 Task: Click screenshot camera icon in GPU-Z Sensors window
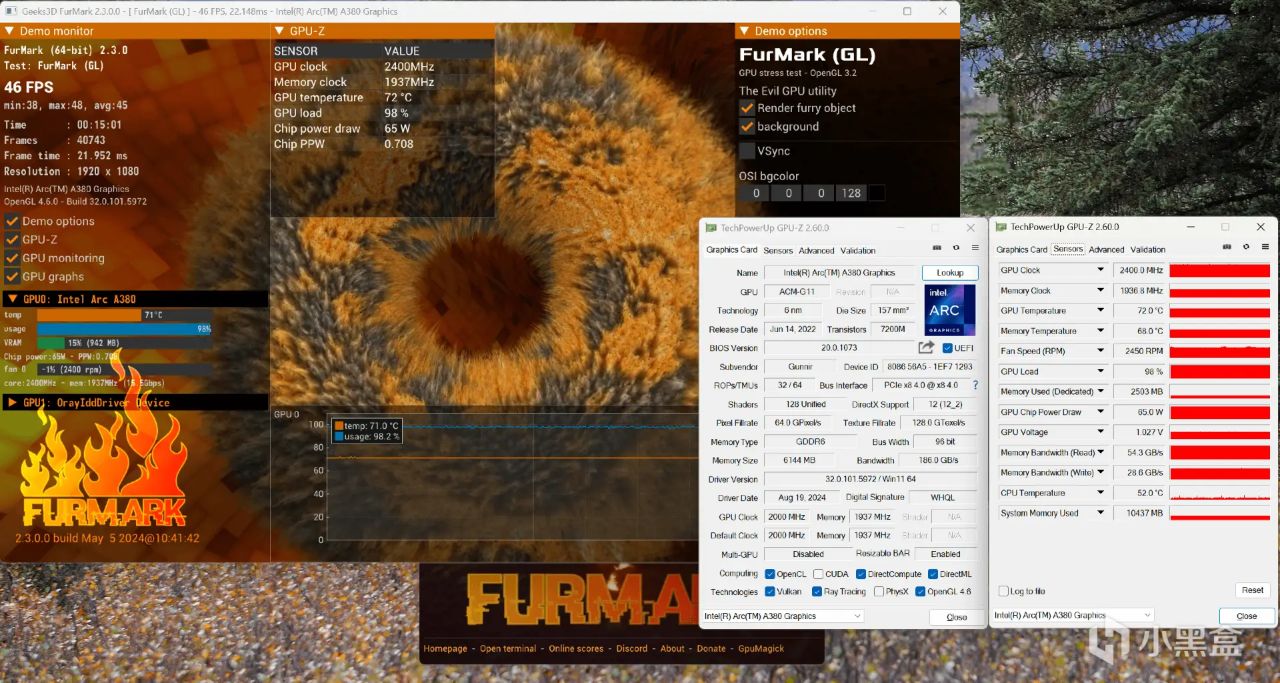click(1227, 247)
